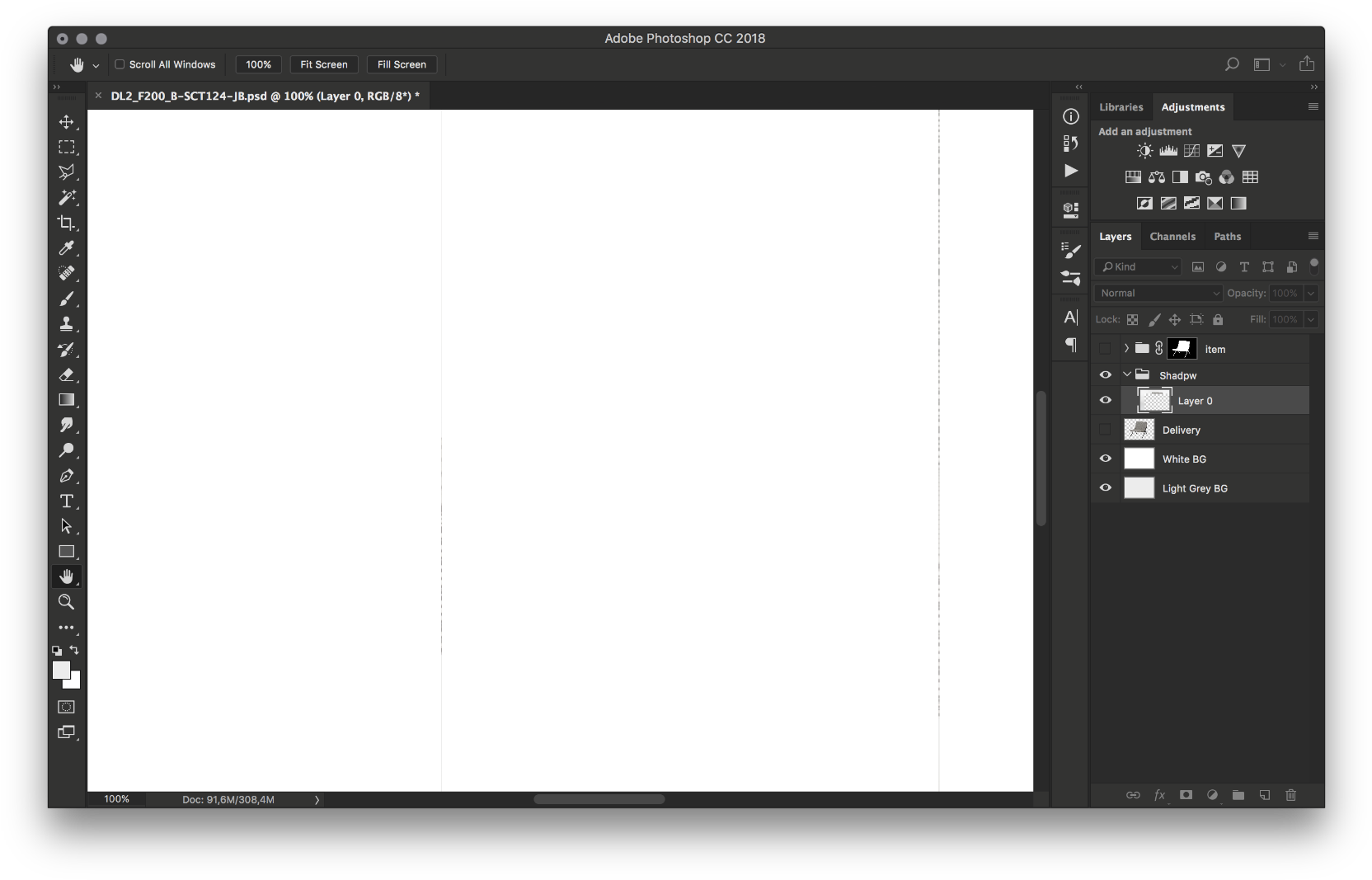
Task: Hide the White BG layer
Action: pyautogui.click(x=1106, y=459)
